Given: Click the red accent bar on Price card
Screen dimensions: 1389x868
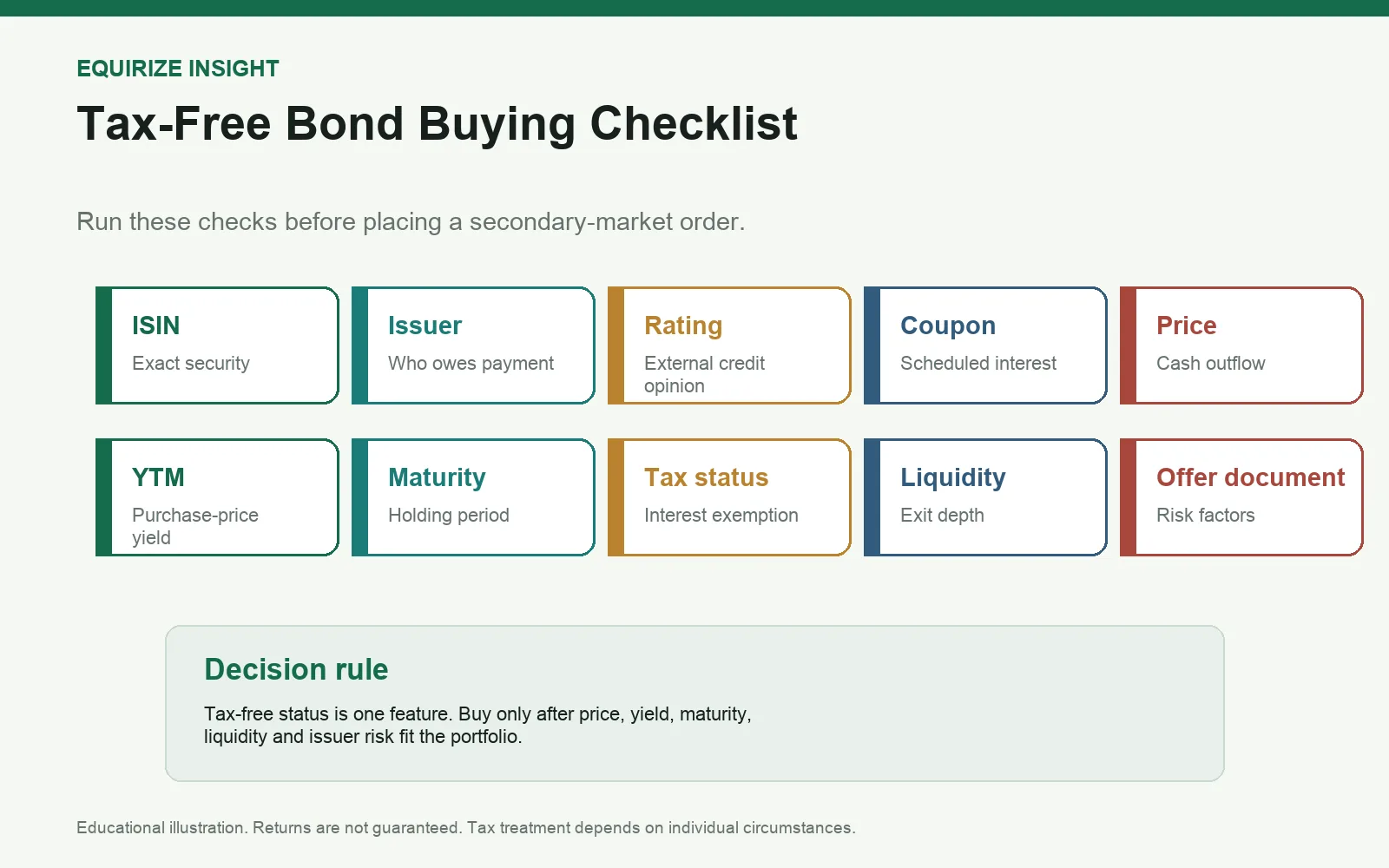Looking at the screenshot, I should click(x=1128, y=345).
